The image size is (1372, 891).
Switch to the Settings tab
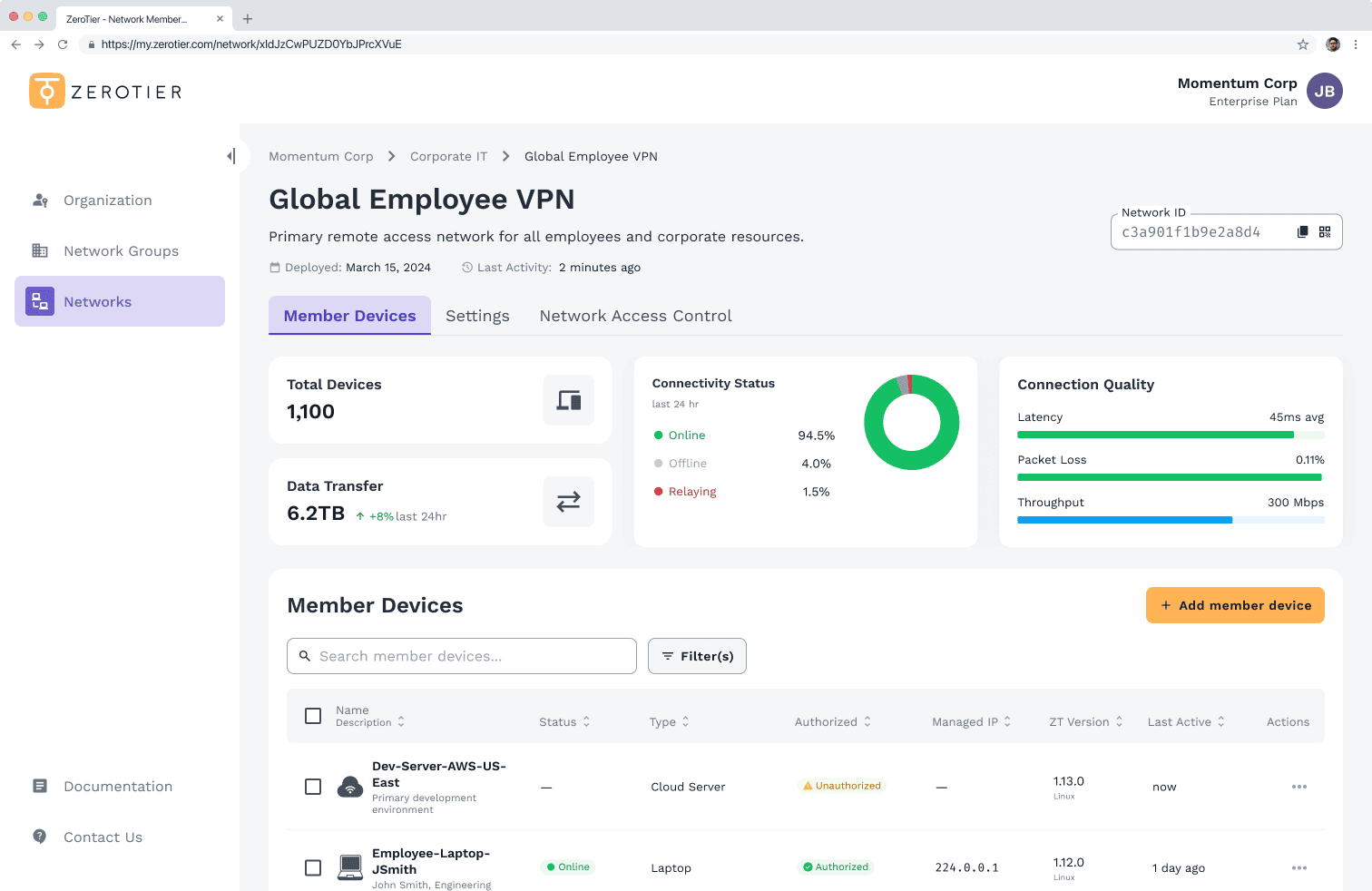pos(477,316)
